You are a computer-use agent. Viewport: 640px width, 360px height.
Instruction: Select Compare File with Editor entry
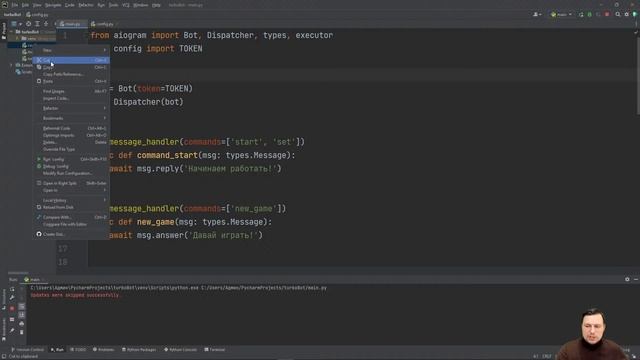(71, 224)
